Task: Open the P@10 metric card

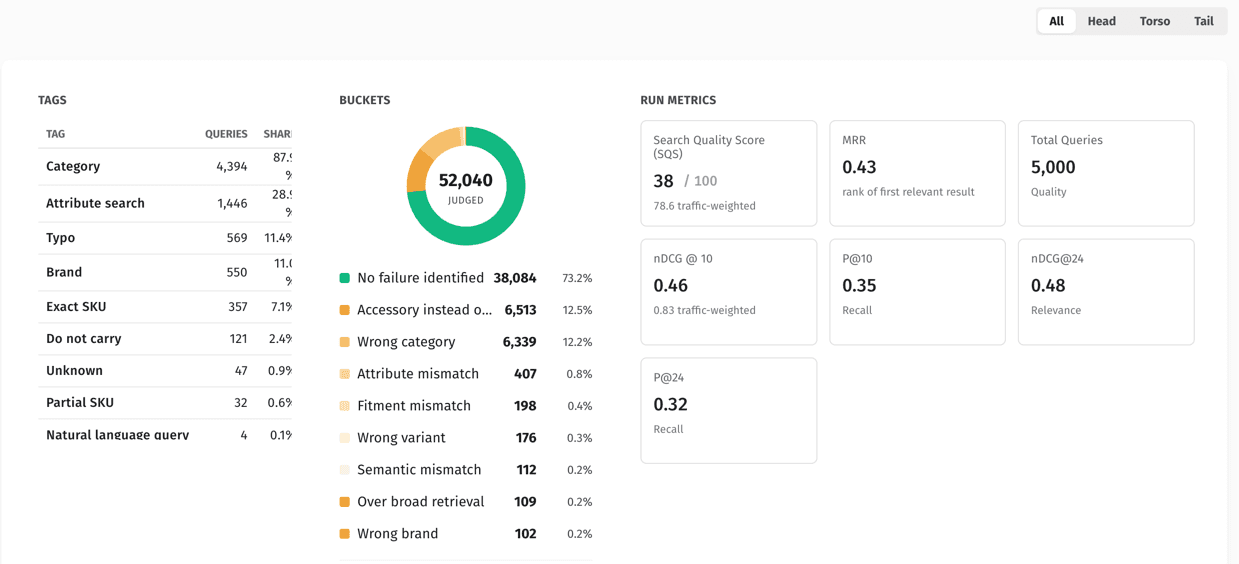Action: (x=917, y=292)
